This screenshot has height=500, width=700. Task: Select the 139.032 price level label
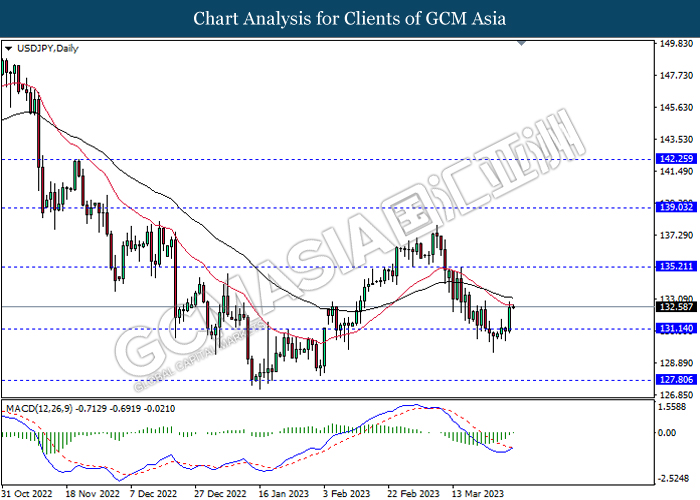point(676,207)
